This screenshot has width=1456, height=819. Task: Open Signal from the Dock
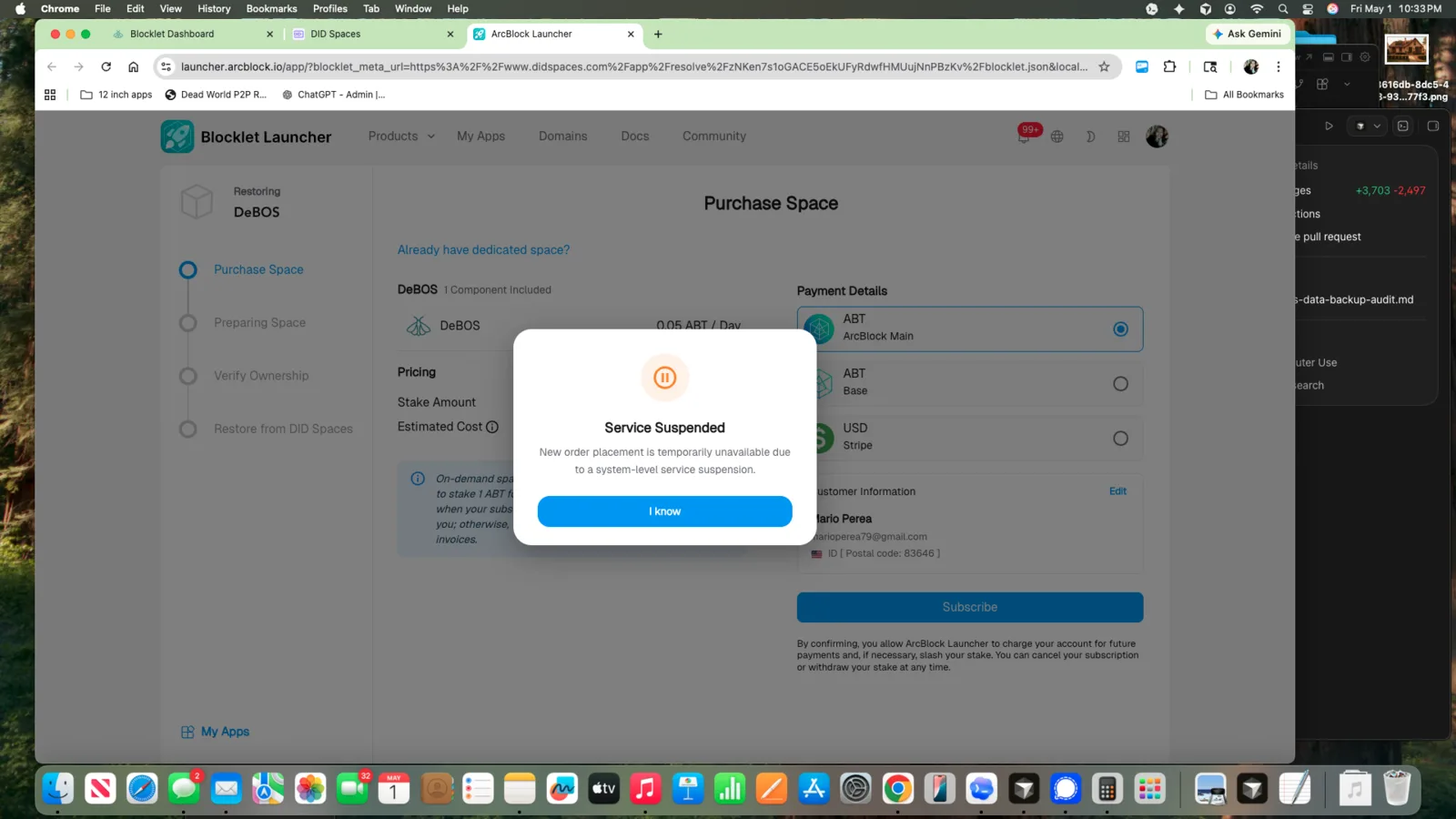[x=1066, y=788]
